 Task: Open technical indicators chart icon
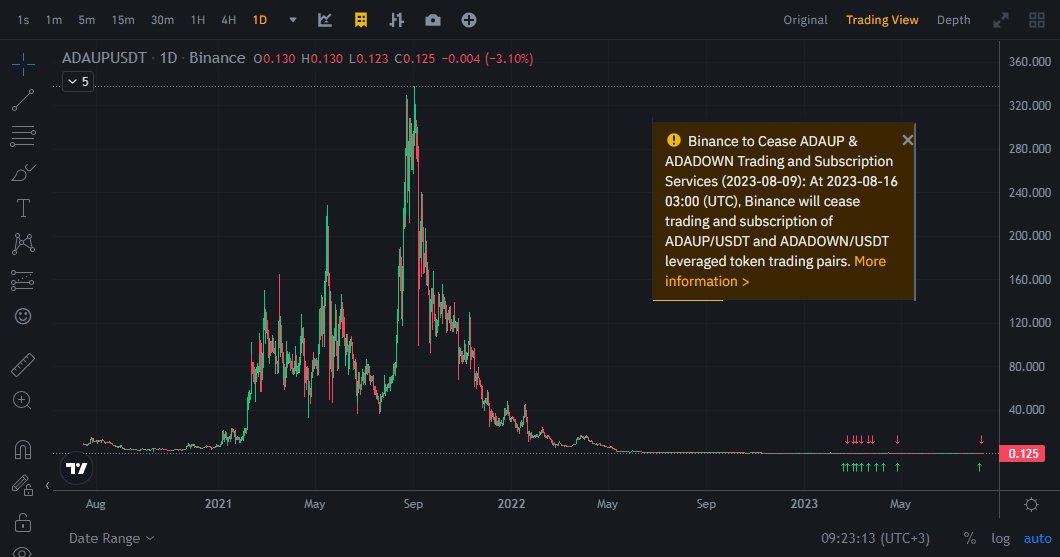325,20
